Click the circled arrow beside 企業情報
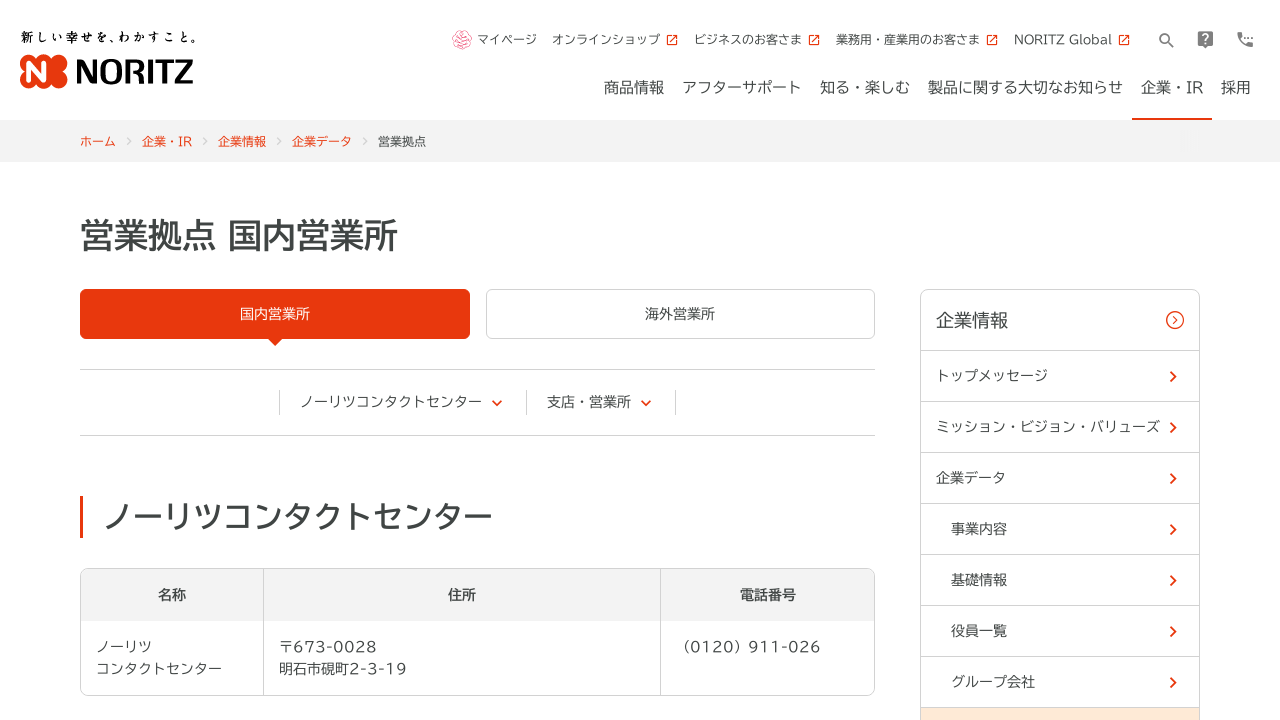This screenshot has width=1280, height=720. point(1175,320)
